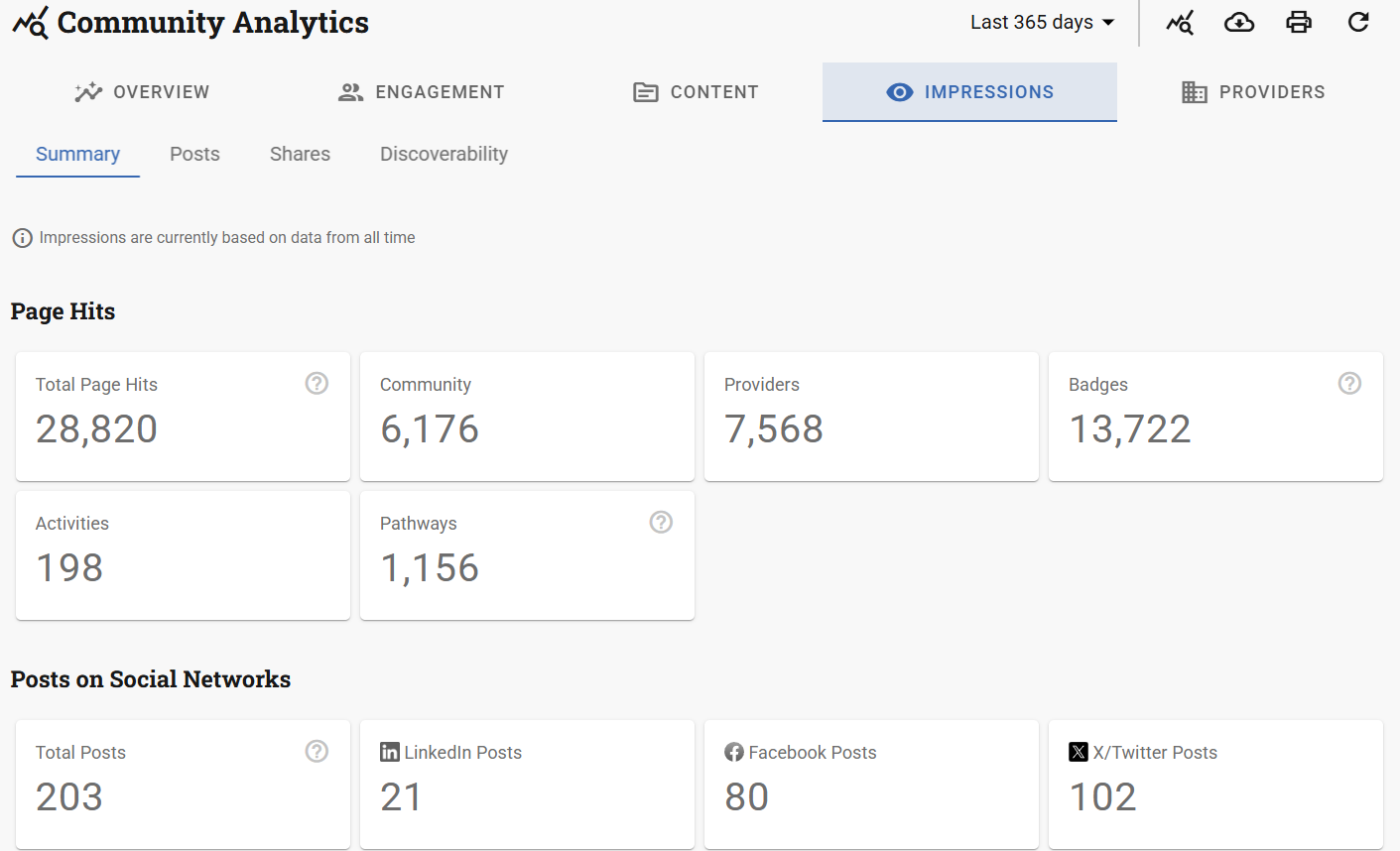Click the Community page hits card
Viewport: 1400px width, 851px height.
click(527, 417)
